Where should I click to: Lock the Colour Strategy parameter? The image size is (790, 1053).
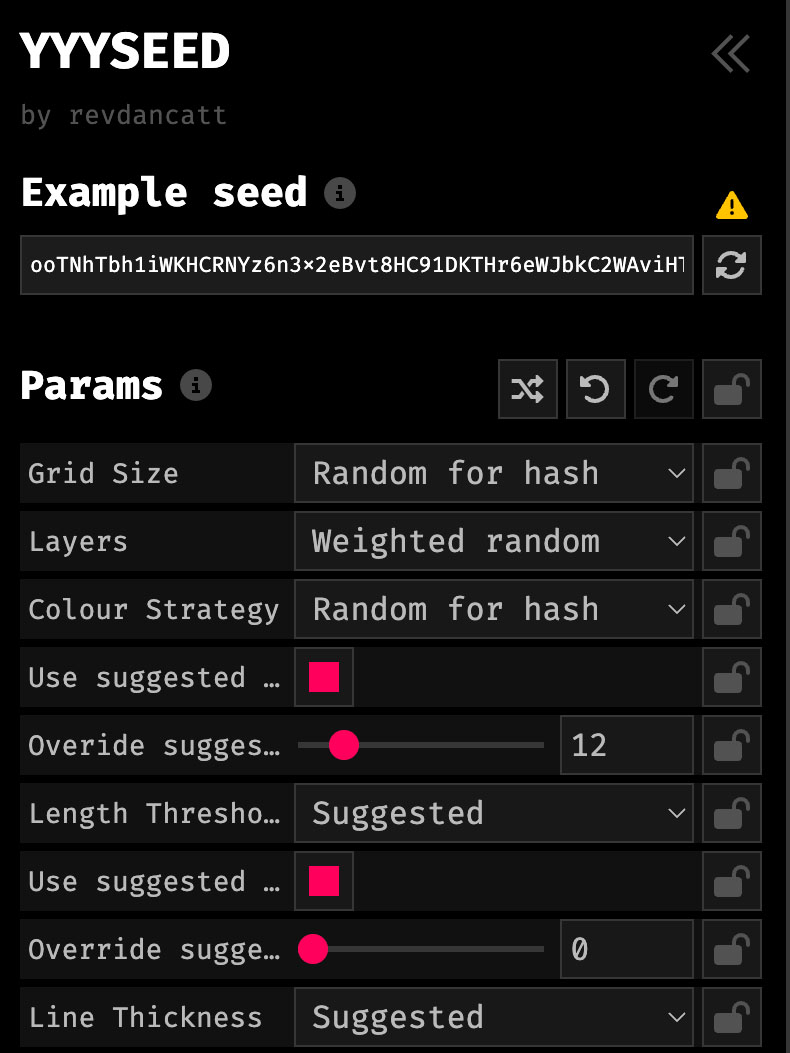point(732,609)
